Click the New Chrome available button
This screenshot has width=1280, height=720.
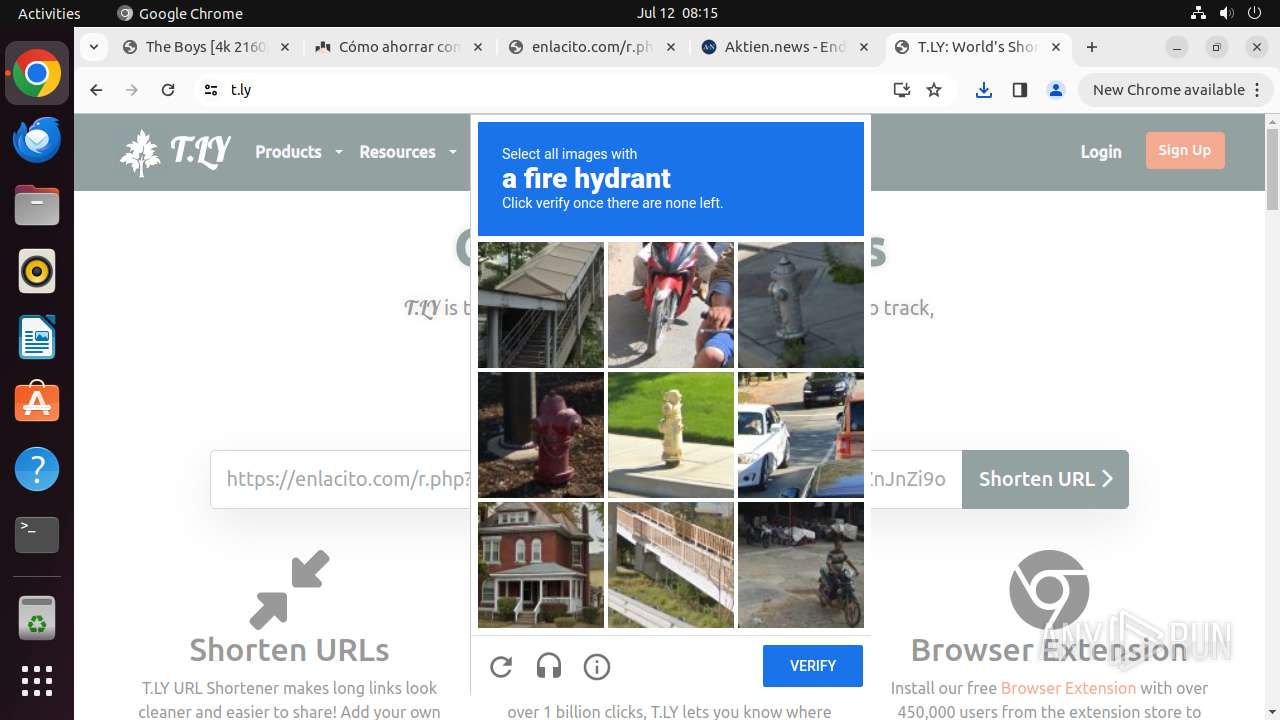pos(1175,90)
